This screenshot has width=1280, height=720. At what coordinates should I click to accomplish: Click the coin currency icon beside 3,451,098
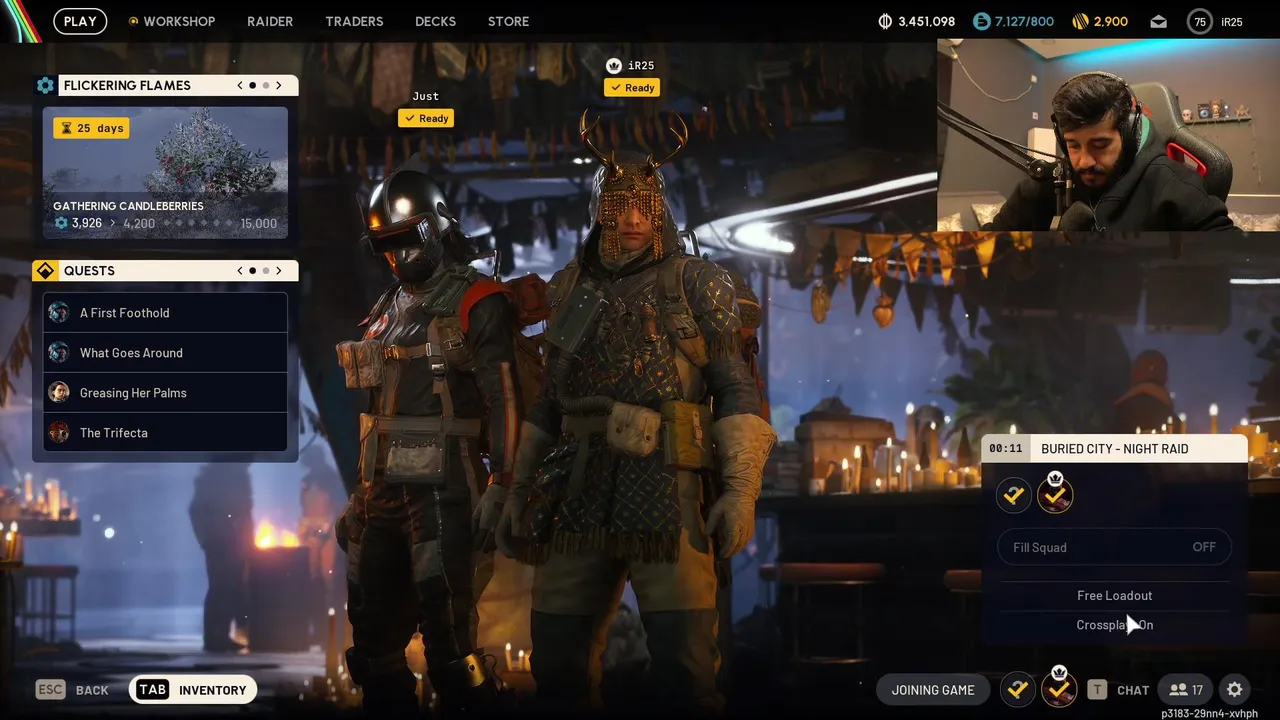tap(885, 21)
